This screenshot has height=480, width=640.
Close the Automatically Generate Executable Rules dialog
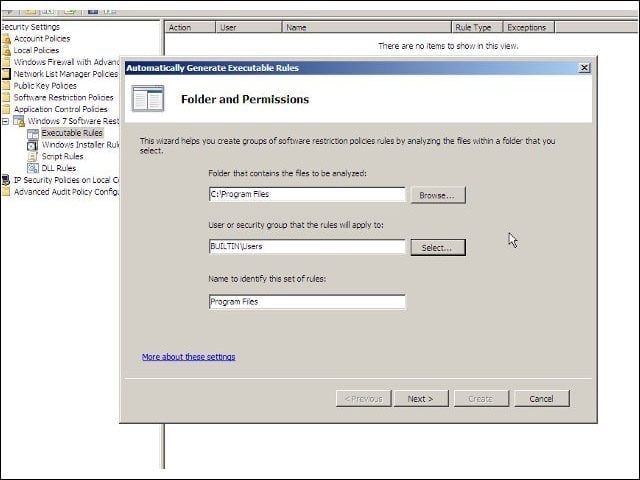pyautogui.click(x=584, y=67)
